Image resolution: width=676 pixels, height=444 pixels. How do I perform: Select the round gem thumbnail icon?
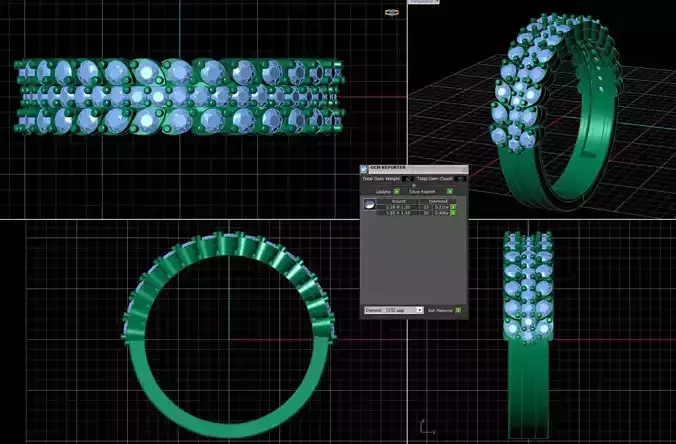(369, 204)
